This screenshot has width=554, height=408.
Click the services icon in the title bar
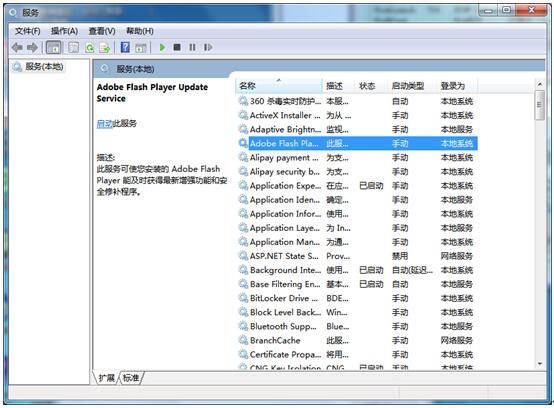click(x=13, y=13)
